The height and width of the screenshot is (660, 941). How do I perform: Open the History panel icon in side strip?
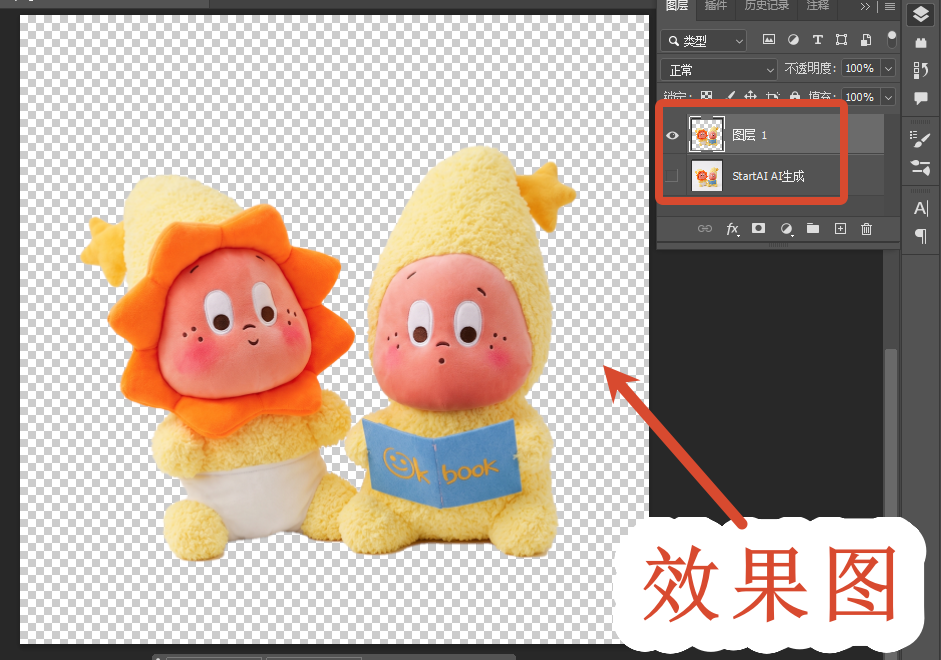pyautogui.click(x=921, y=70)
